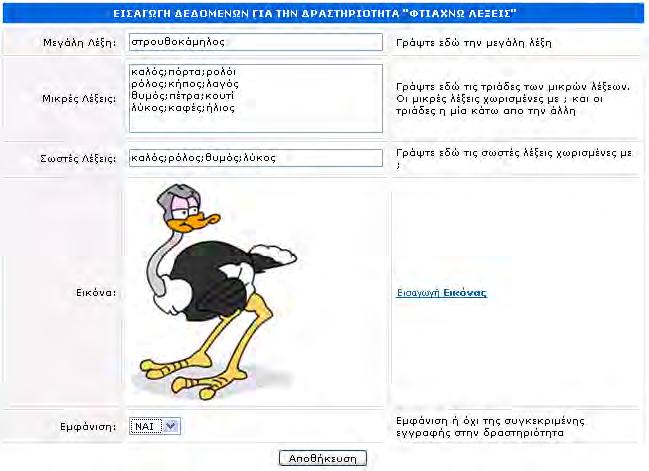Click the line 'ρόλος;κήπος;λαγός'
This screenshot has width=649, height=471.
185,84
